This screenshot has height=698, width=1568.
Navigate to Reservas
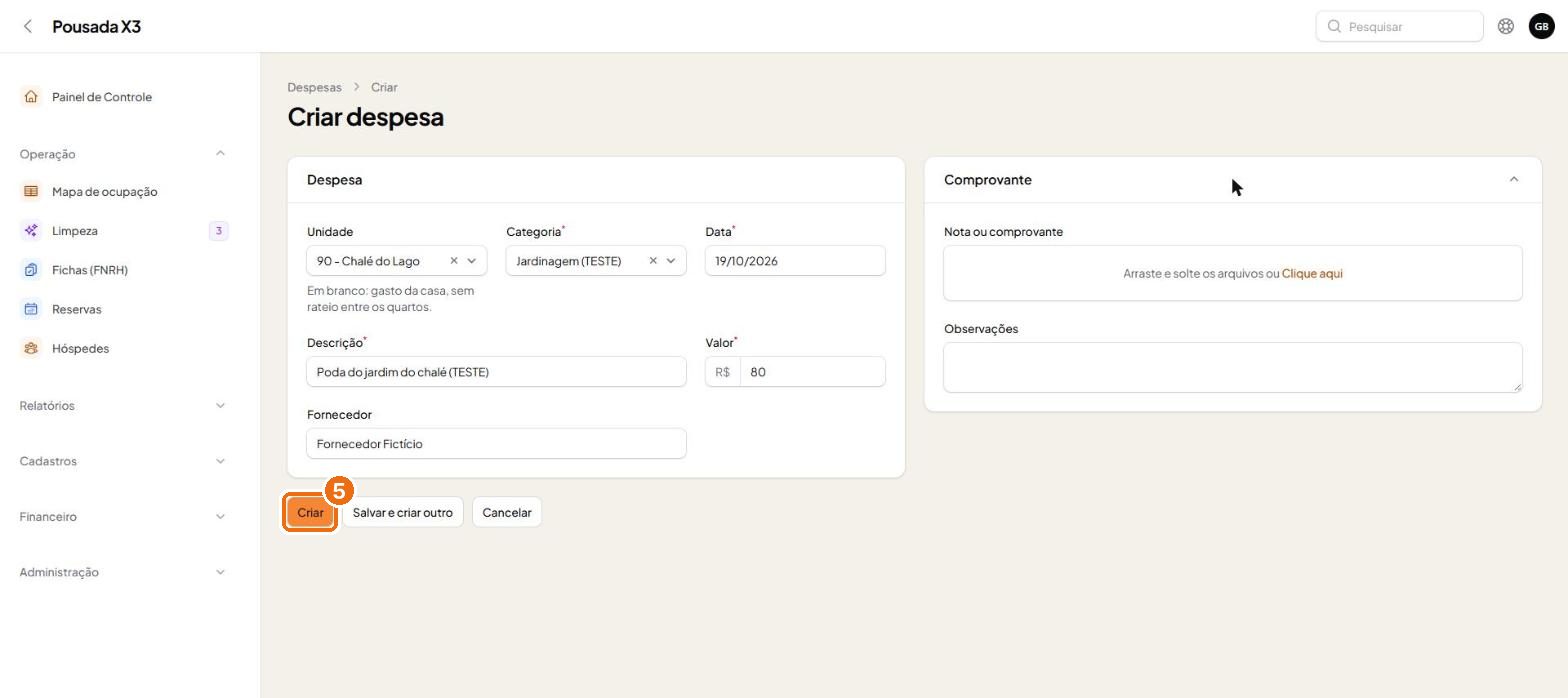(x=76, y=309)
